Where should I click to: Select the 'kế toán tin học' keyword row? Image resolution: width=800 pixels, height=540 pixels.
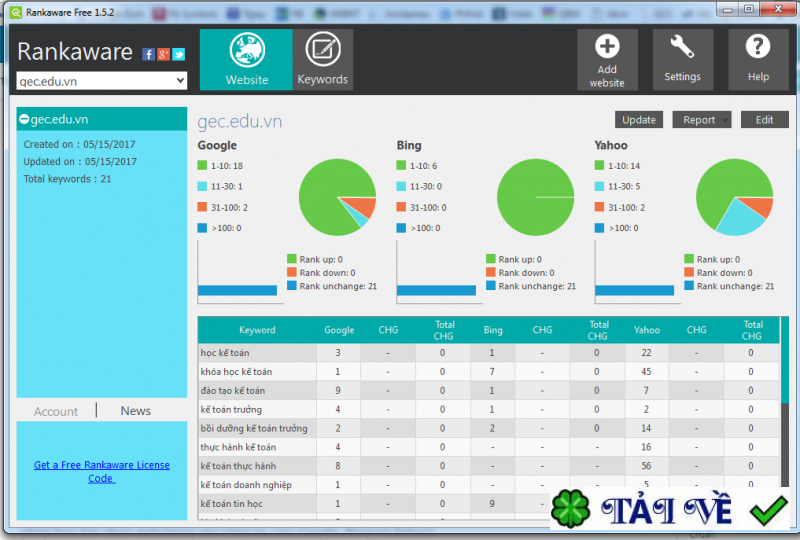pos(374,504)
